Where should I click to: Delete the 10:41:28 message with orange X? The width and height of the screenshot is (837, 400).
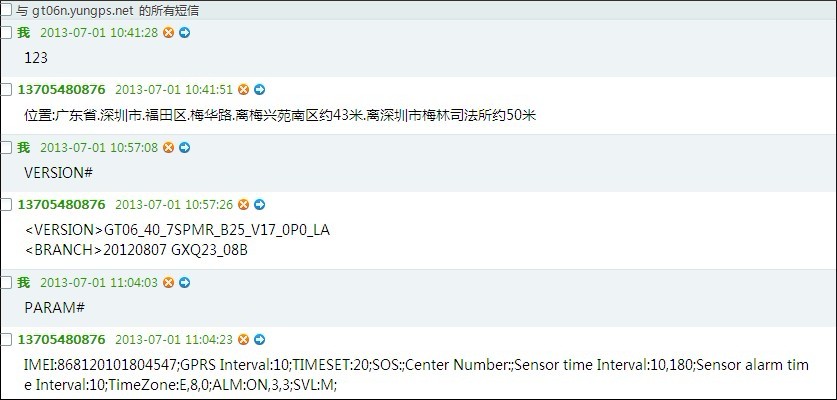(x=169, y=33)
